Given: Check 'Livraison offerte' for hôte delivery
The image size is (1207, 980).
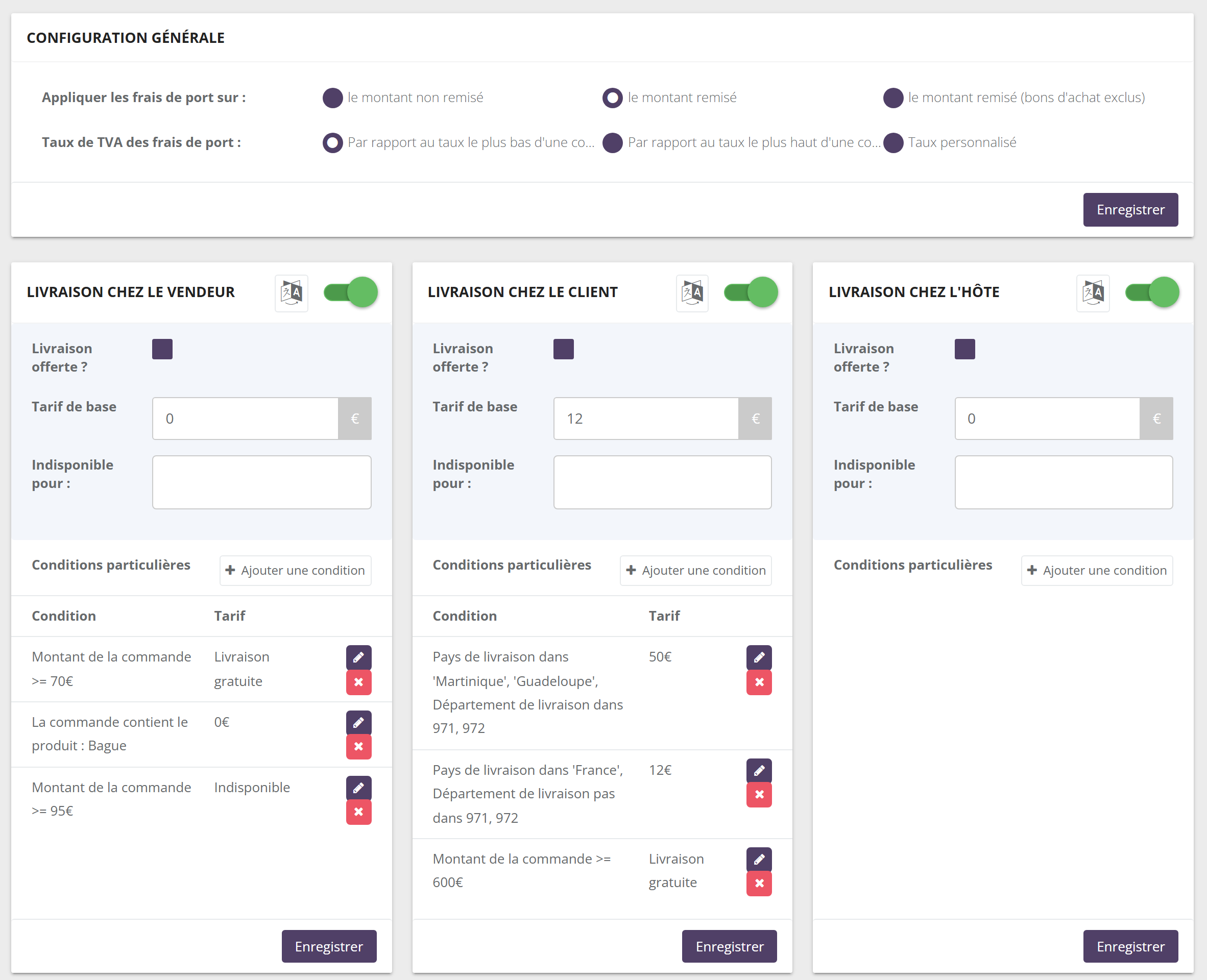Looking at the screenshot, I should 965,350.
